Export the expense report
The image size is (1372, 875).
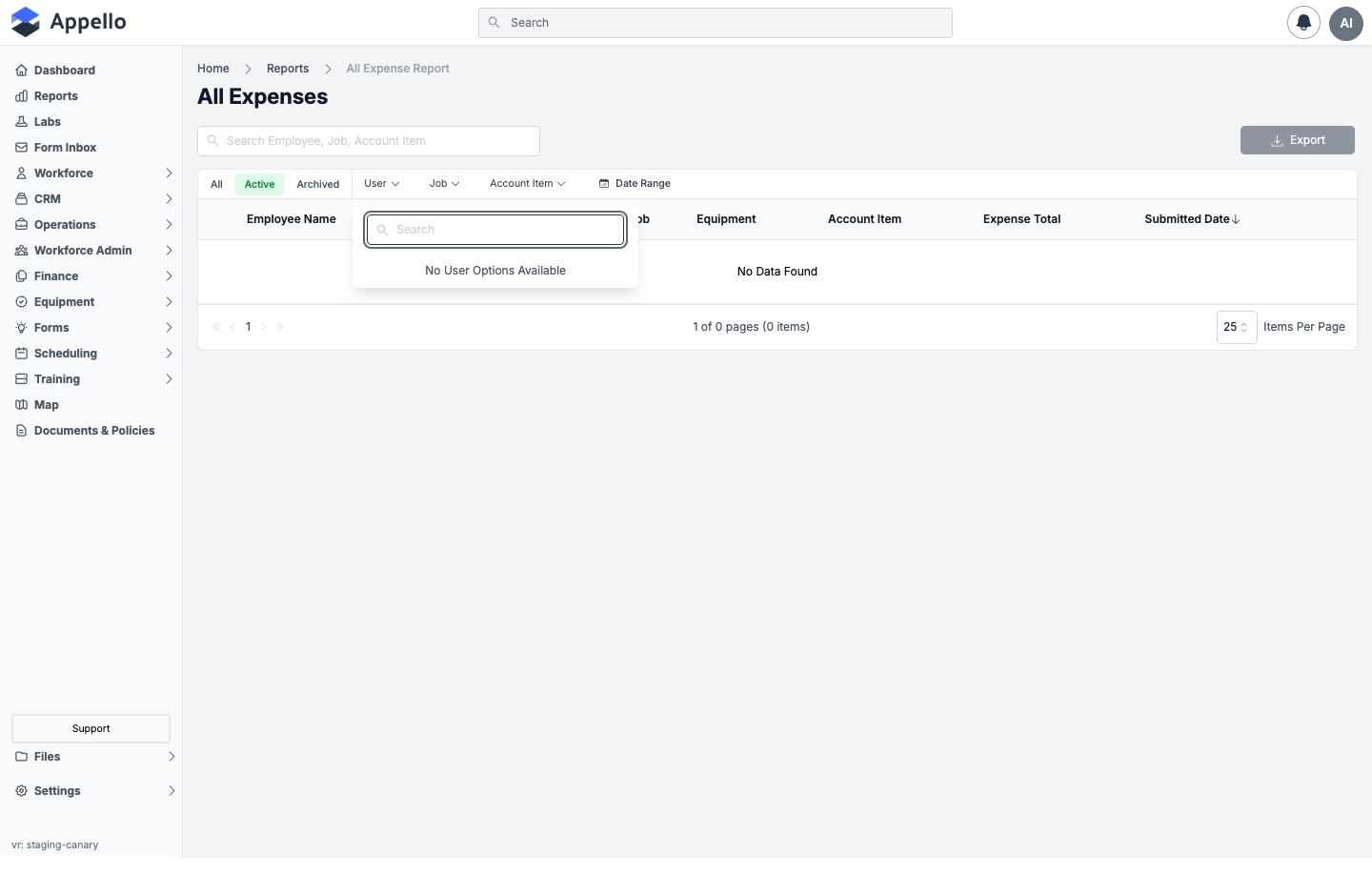pyautogui.click(x=1298, y=140)
